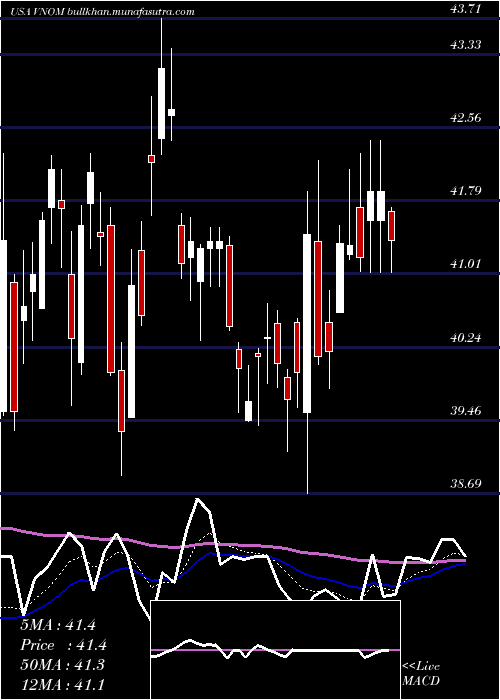
Task: Click the 12MA : 41.1 reading
Action: coord(62,684)
